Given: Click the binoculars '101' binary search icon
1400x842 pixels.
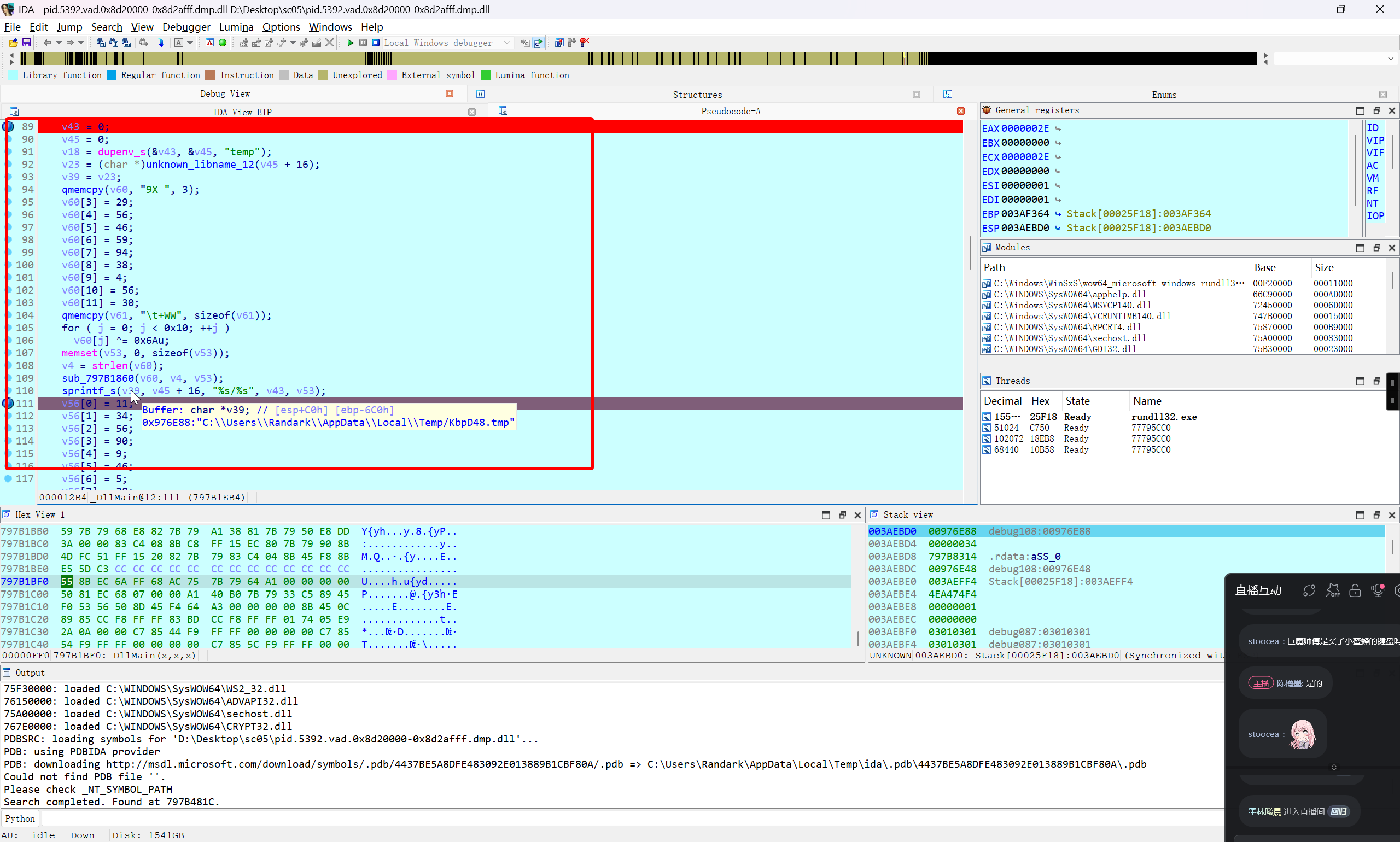Looking at the screenshot, I should point(126,43).
